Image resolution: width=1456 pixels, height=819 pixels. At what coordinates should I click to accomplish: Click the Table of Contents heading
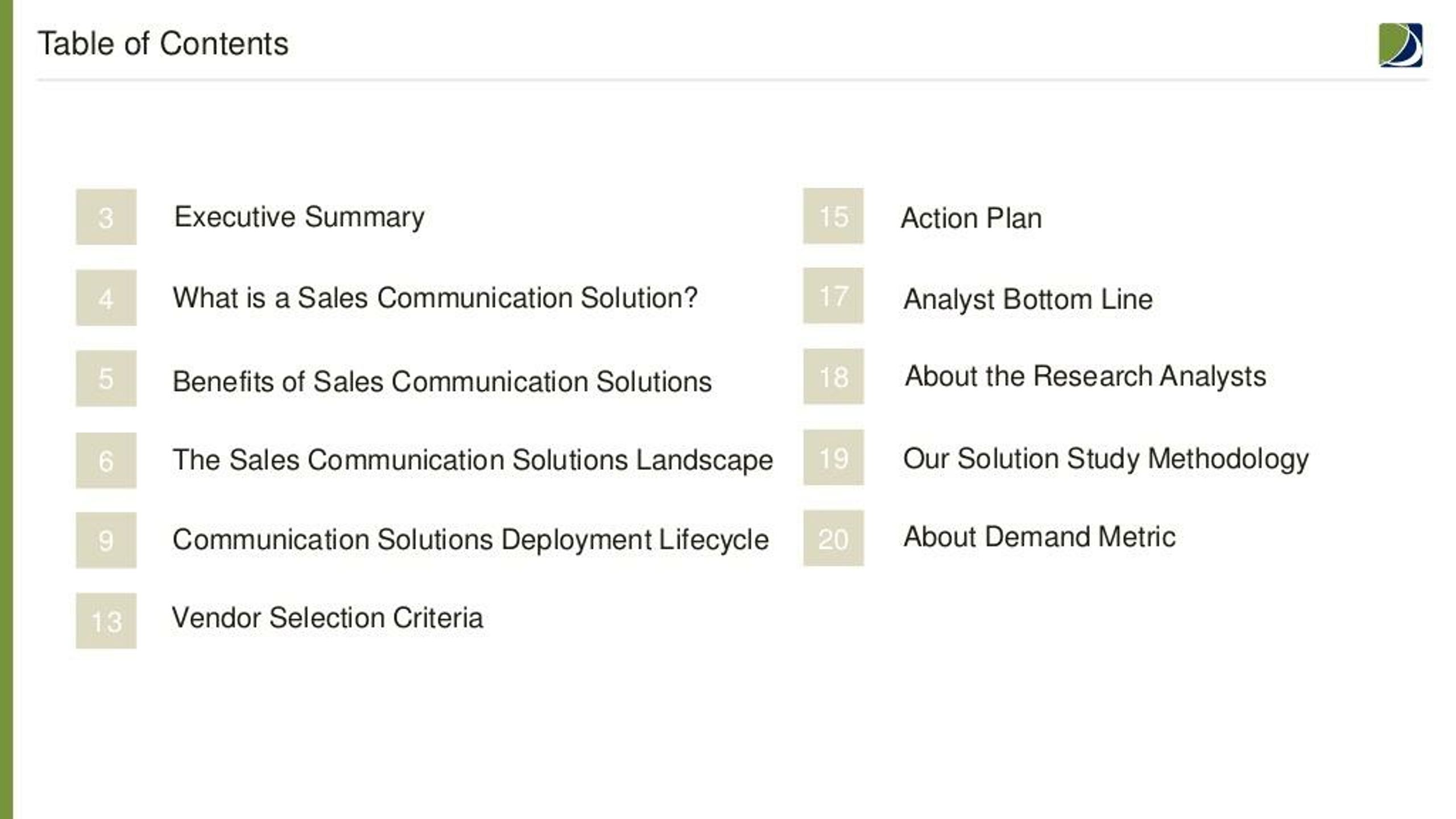[163, 44]
